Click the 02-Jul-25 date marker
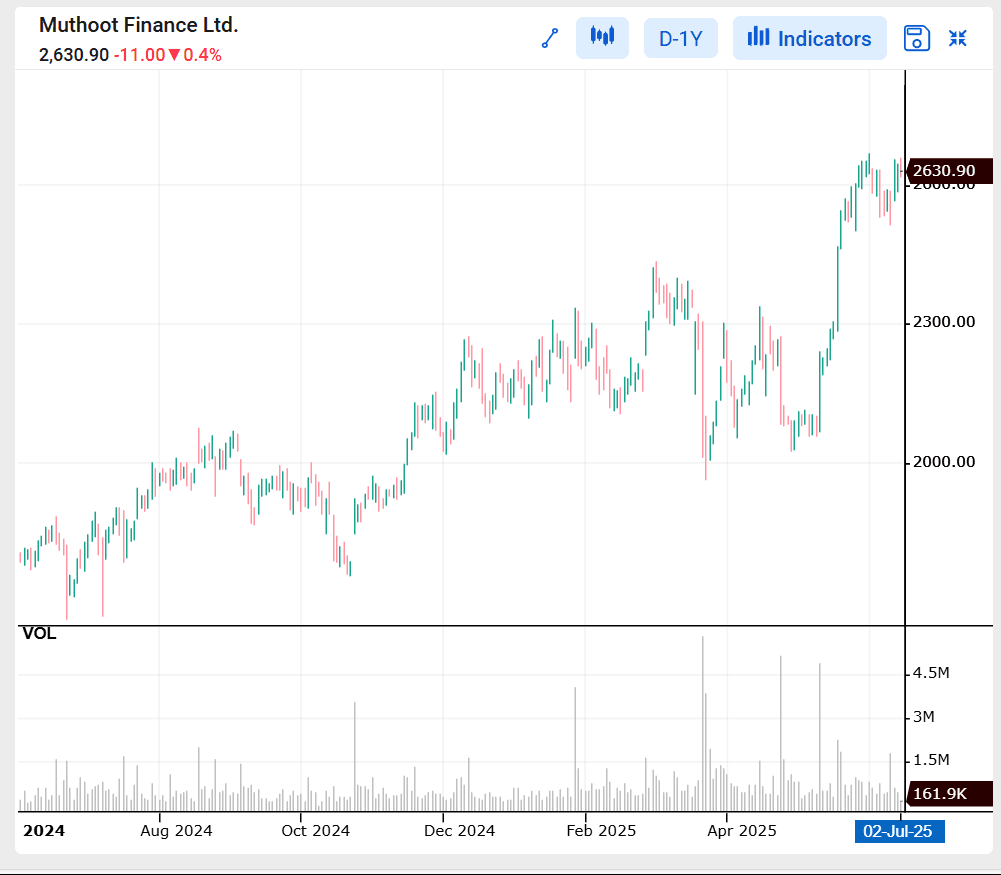The height and width of the screenshot is (875, 1001). 899,831
